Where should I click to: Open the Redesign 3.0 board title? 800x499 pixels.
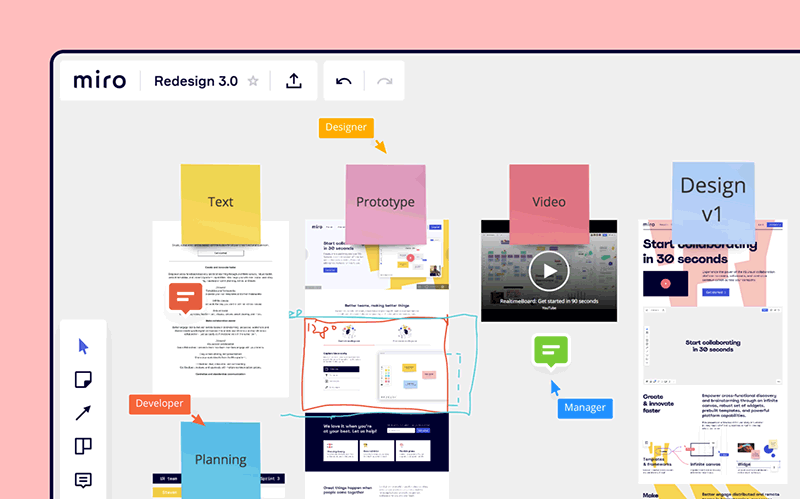tap(196, 81)
